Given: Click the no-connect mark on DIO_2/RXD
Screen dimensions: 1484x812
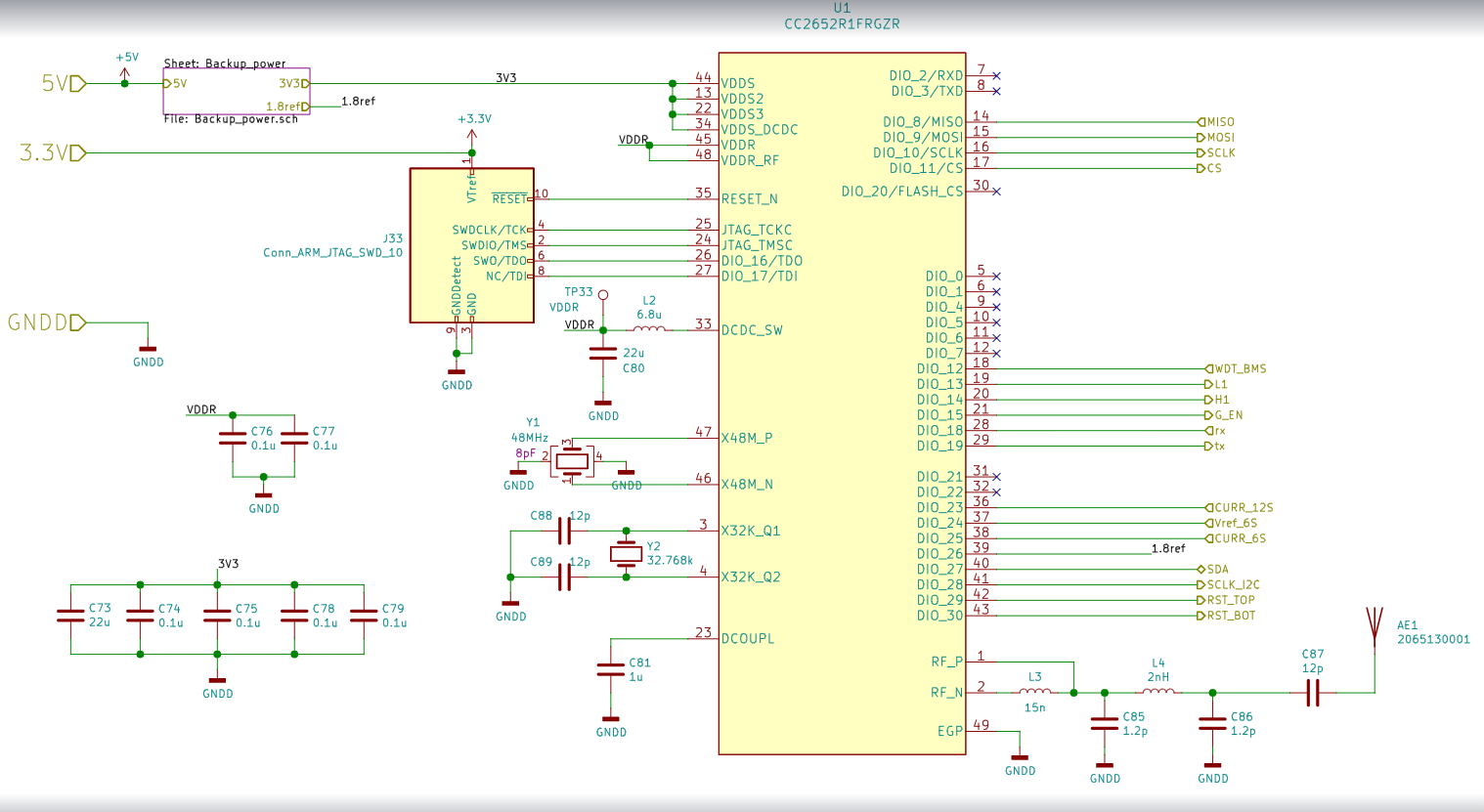Looking at the screenshot, I should (996, 76).
